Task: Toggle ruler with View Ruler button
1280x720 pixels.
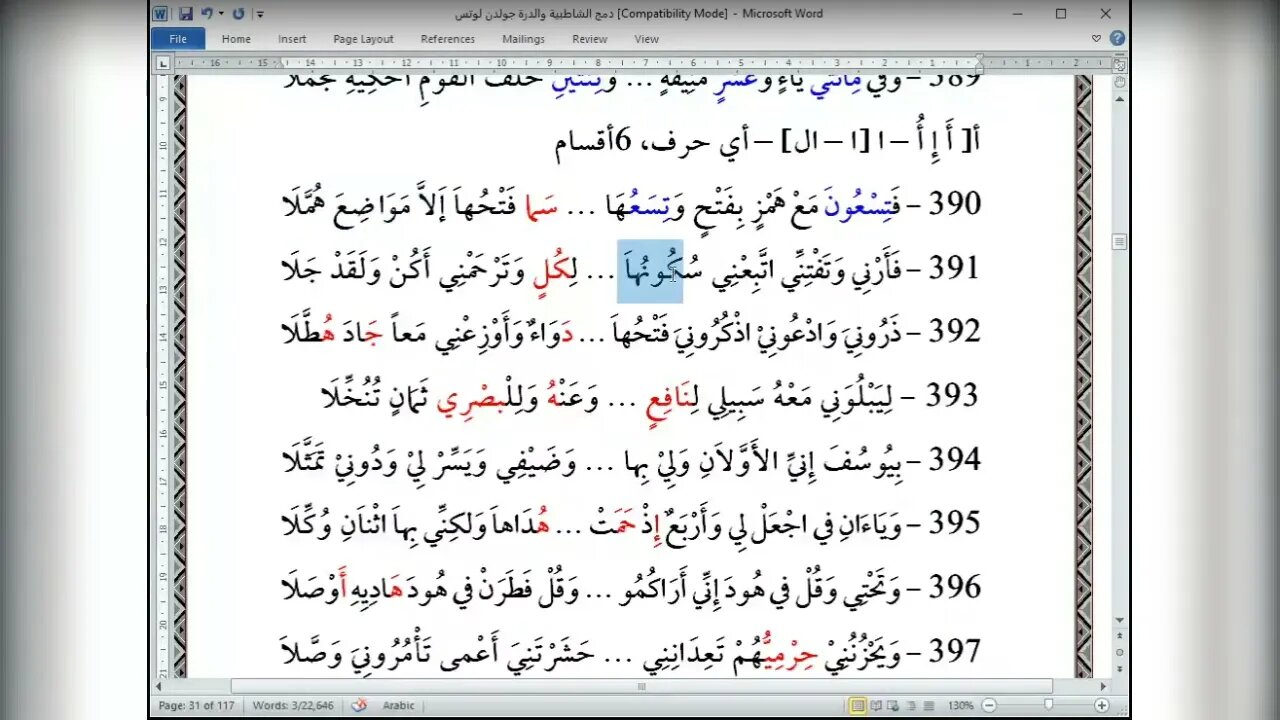Action: click(x=1120, y=64)
